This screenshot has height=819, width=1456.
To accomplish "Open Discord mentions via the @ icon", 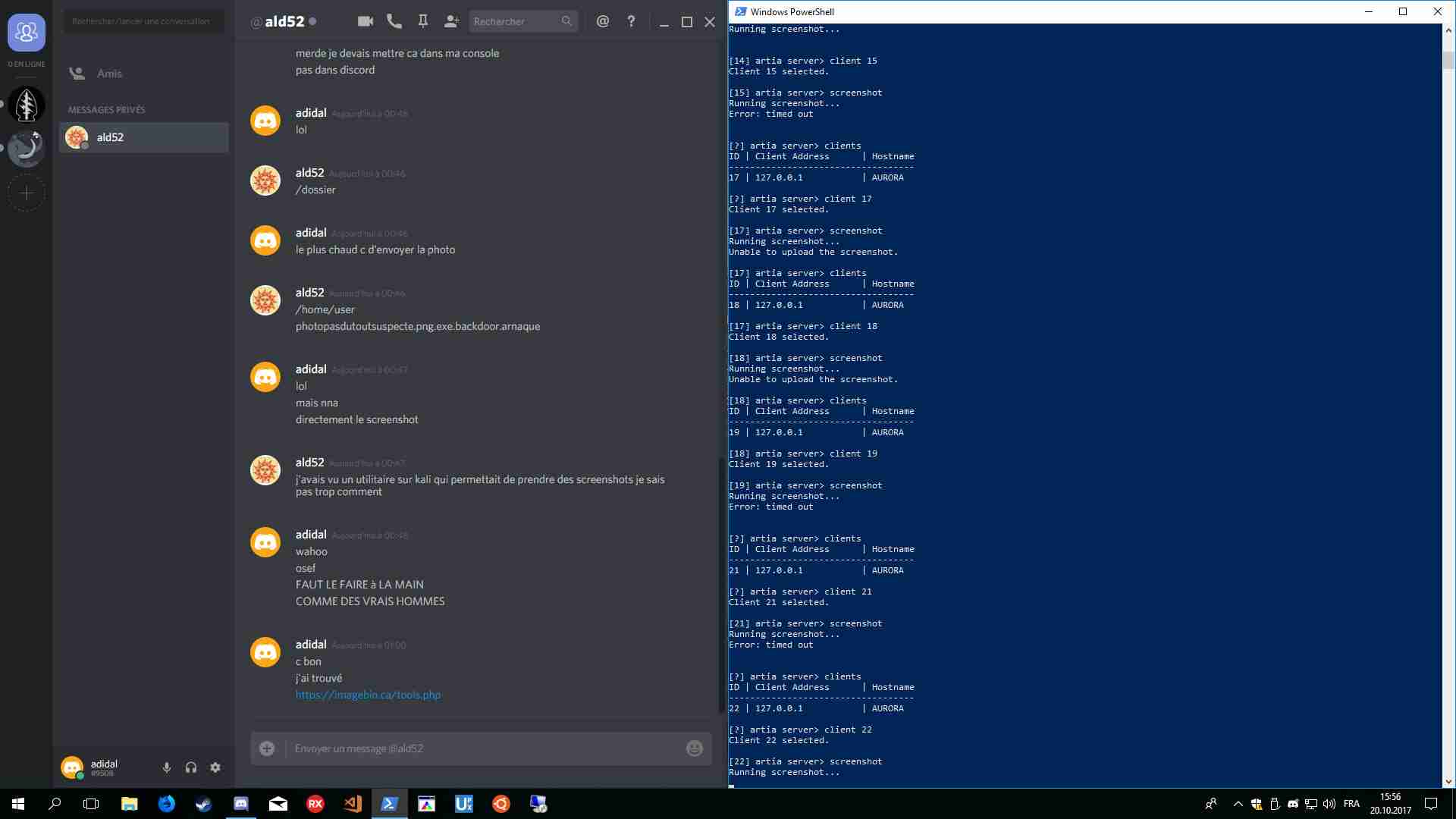I will click(x=603, y=21).
